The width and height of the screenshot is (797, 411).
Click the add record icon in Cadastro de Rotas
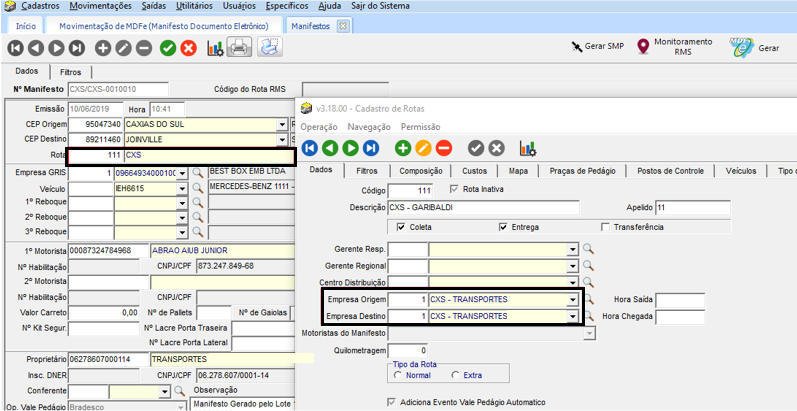coord(403,148)
